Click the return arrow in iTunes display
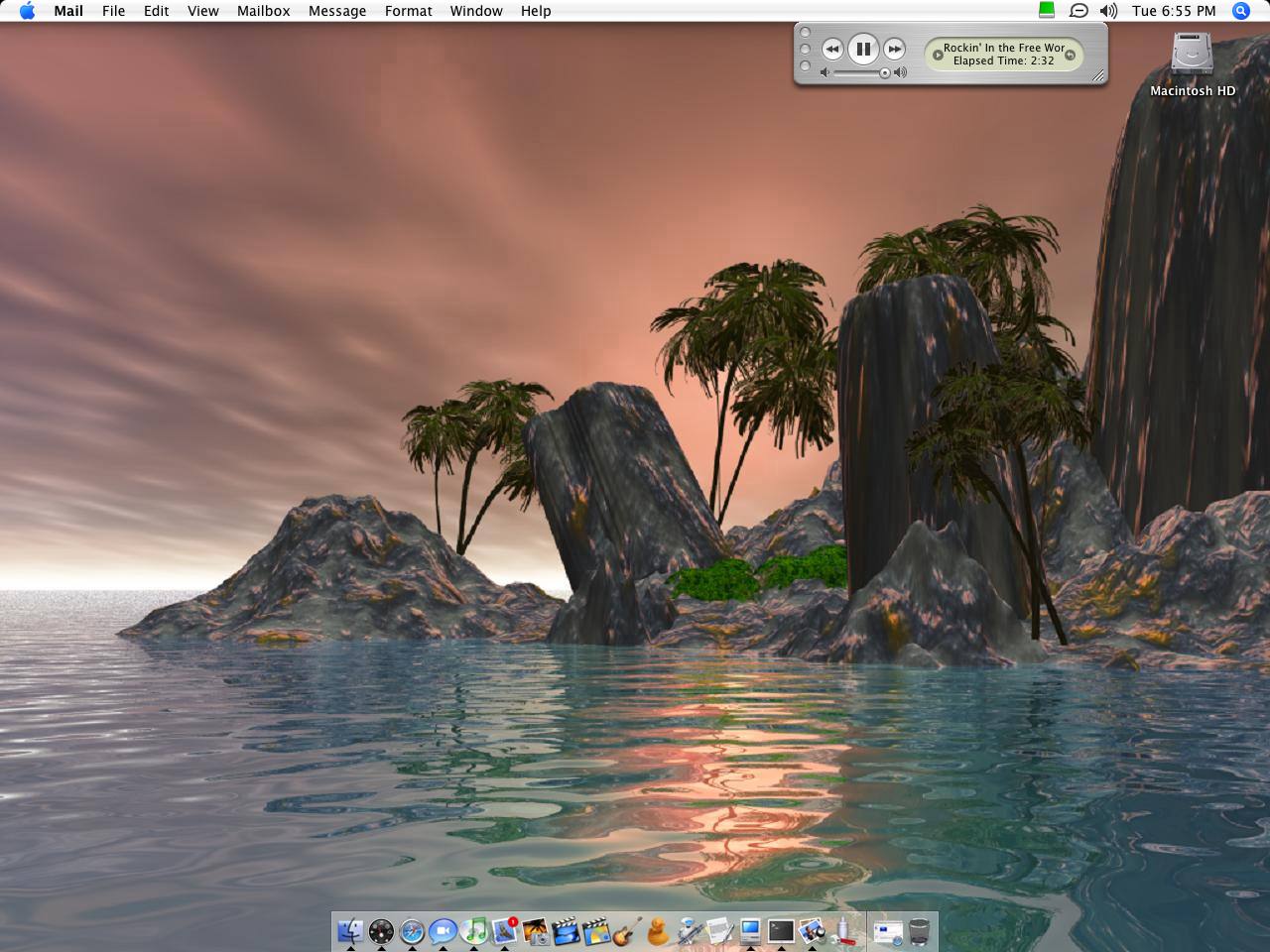 pos(1070,55)
